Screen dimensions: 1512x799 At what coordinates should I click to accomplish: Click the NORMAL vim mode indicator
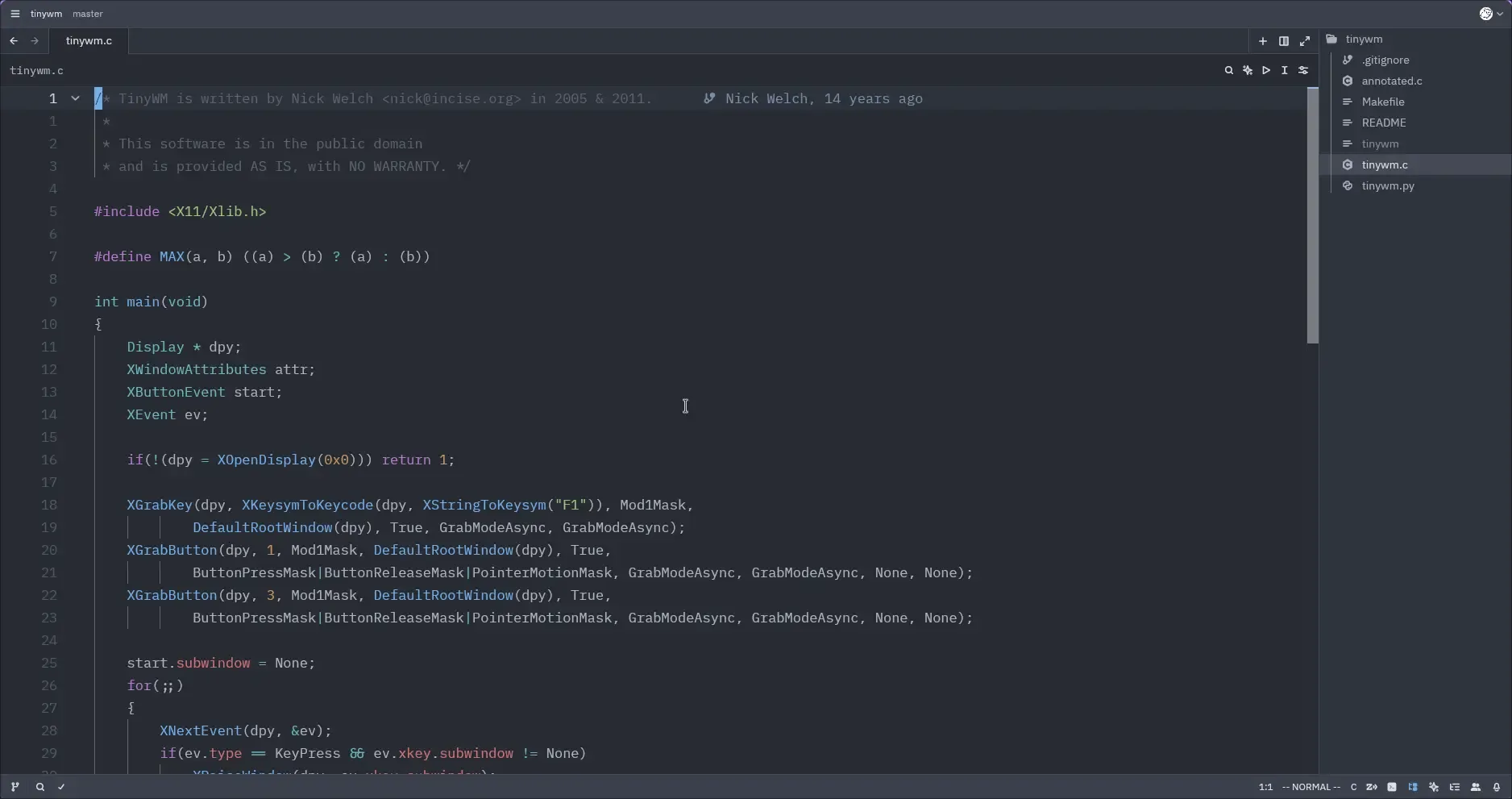click(1311, 787)
